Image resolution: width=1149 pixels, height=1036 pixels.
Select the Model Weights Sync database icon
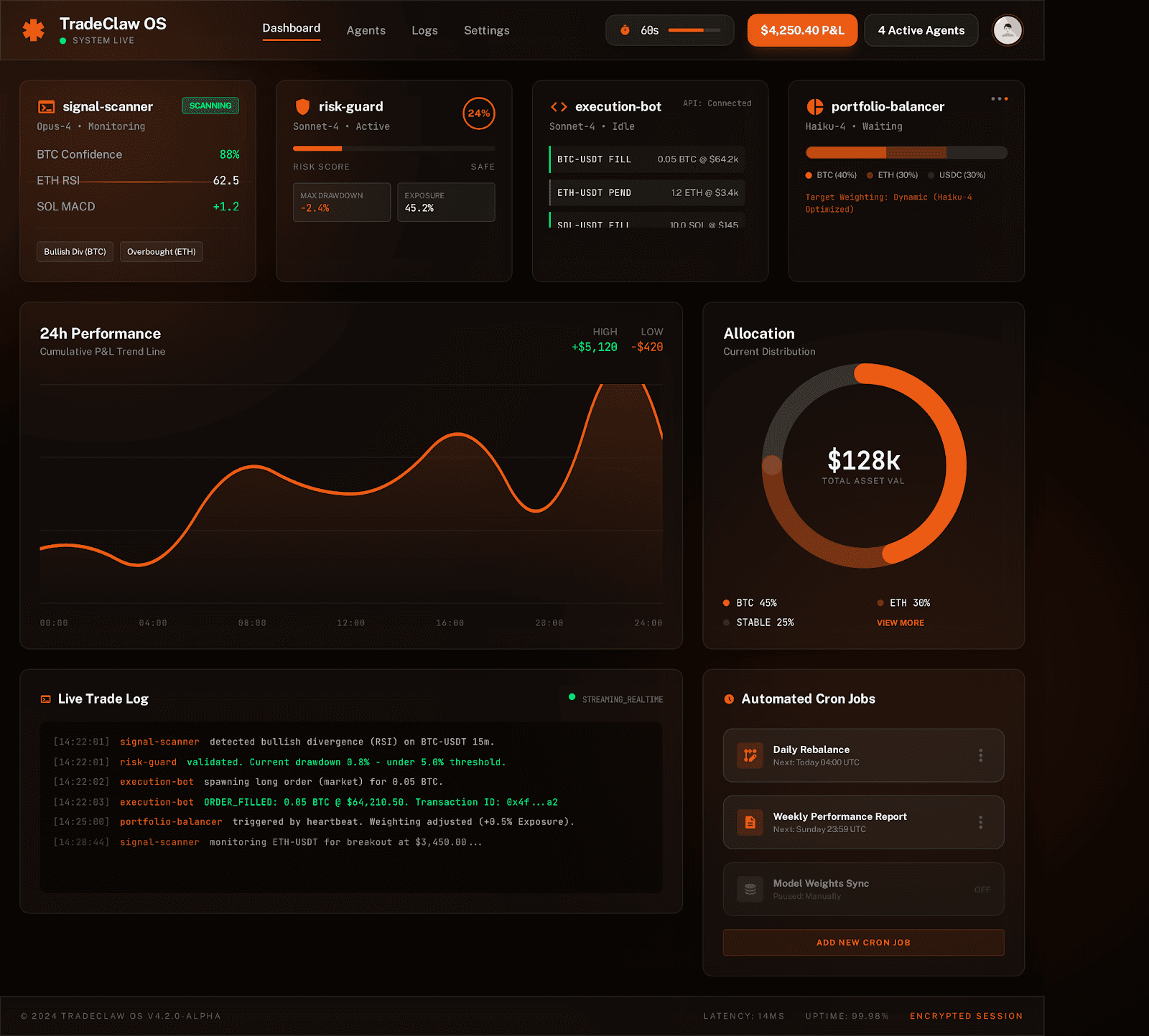750,890
